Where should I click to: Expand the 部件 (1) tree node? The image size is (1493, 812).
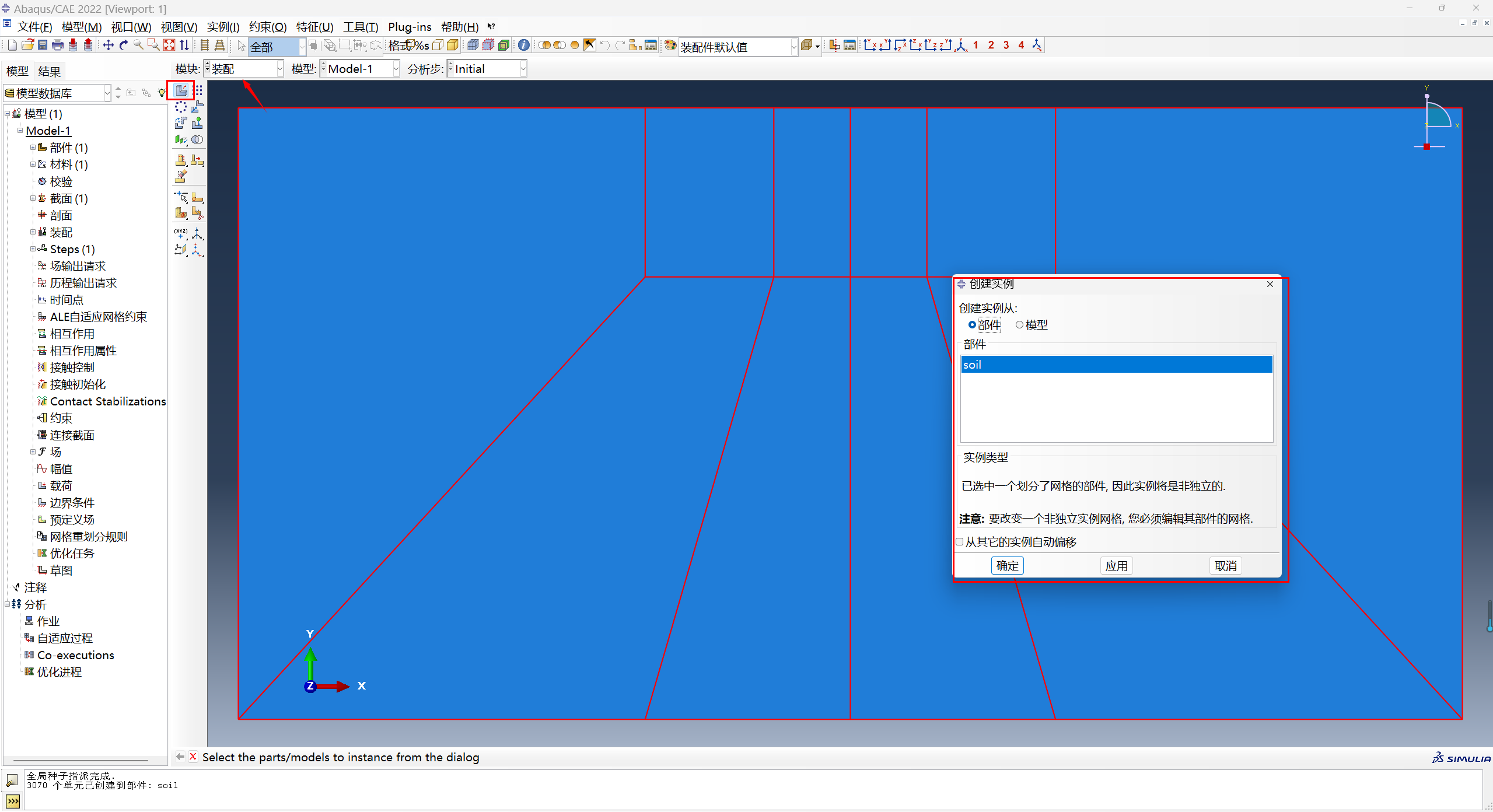[x=33, y=148]
